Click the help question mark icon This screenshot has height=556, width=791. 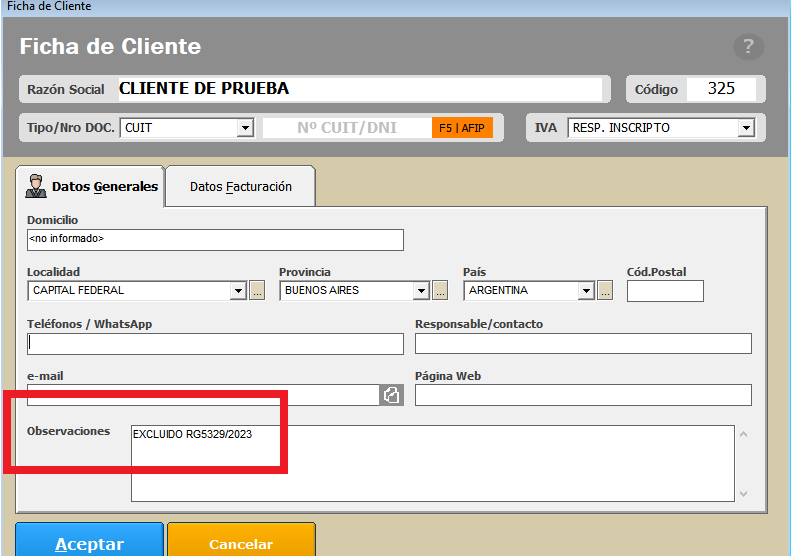click(x=748, y=46)
